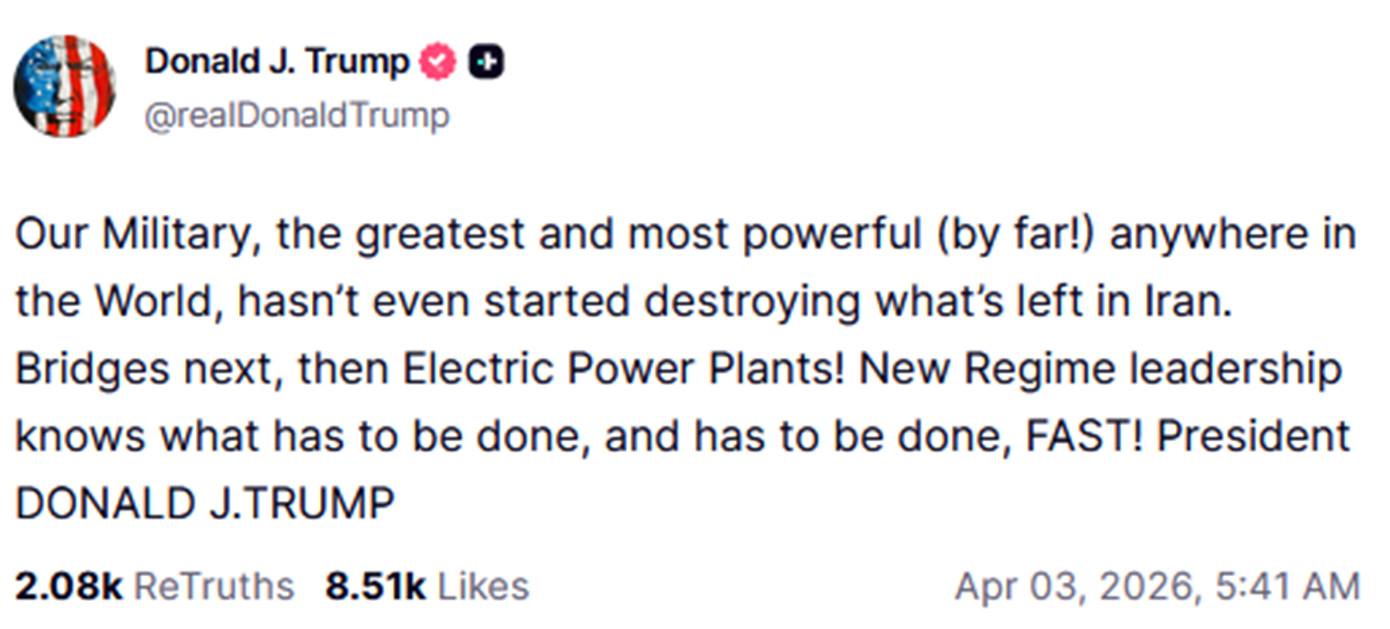The image size is (1390, 629).
Task: Click the "DONALD J.TRUMP" signature line
Action: pos(205,504)
